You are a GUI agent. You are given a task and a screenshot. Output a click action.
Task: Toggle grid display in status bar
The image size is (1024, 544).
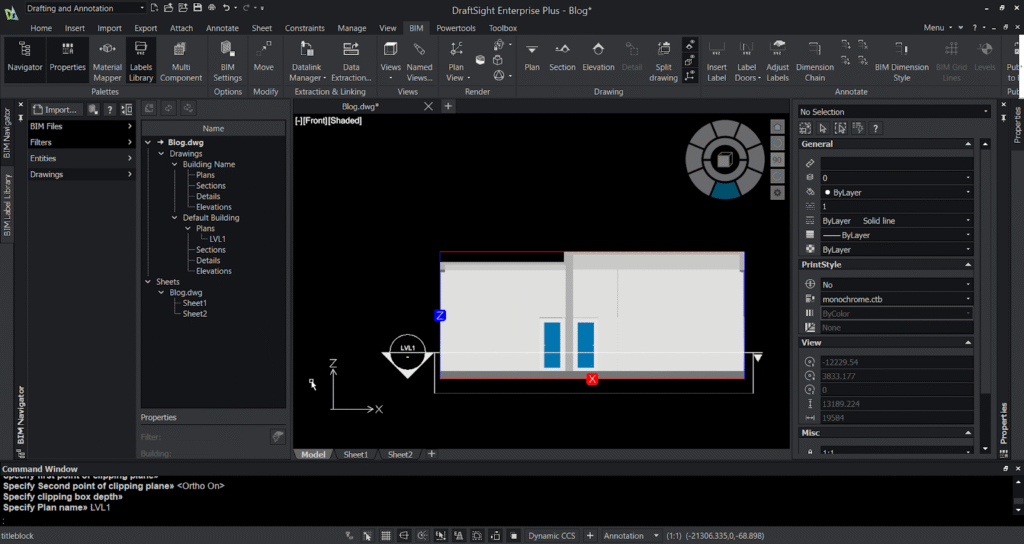(387, 536)
